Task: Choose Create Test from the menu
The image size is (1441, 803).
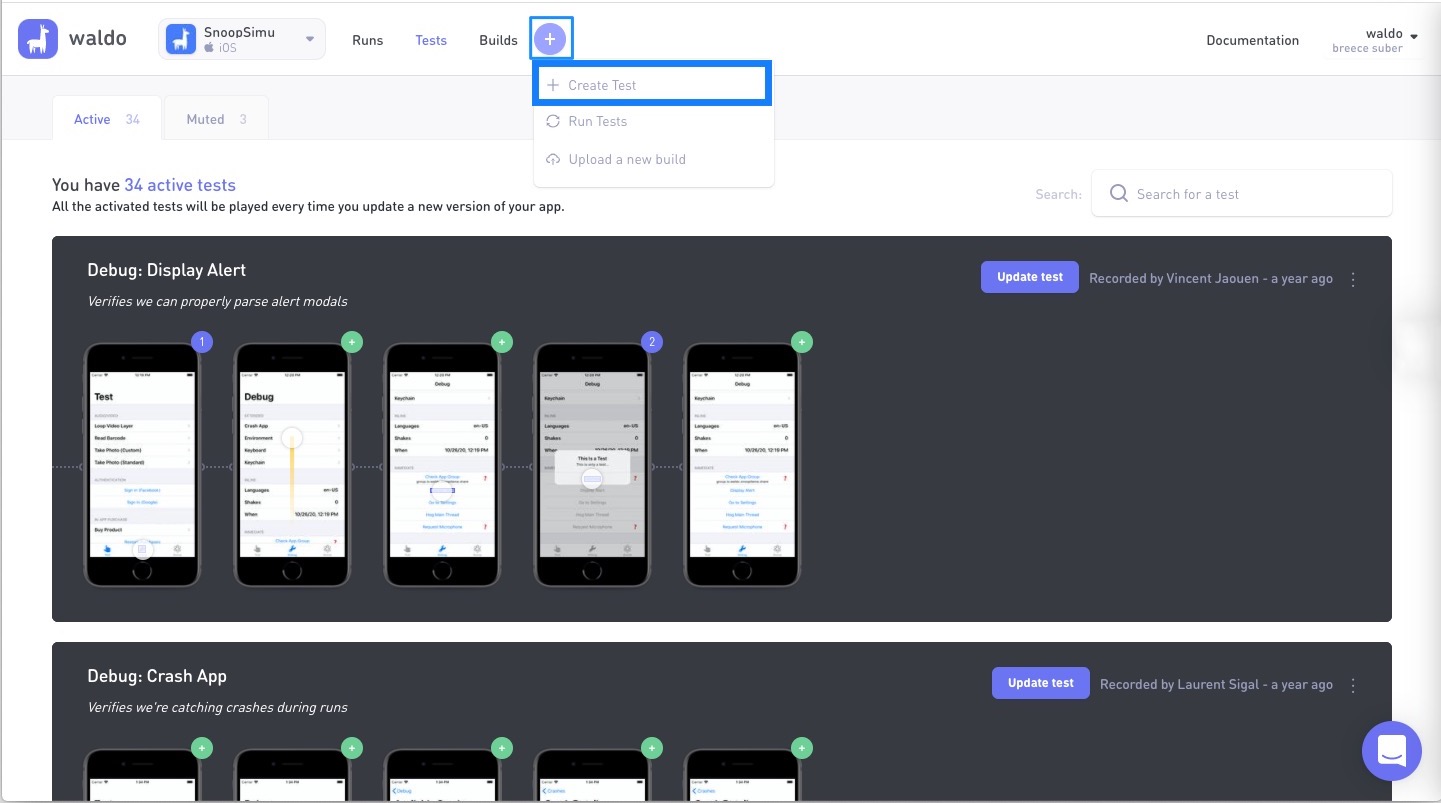Action: [x=653, y=85]
